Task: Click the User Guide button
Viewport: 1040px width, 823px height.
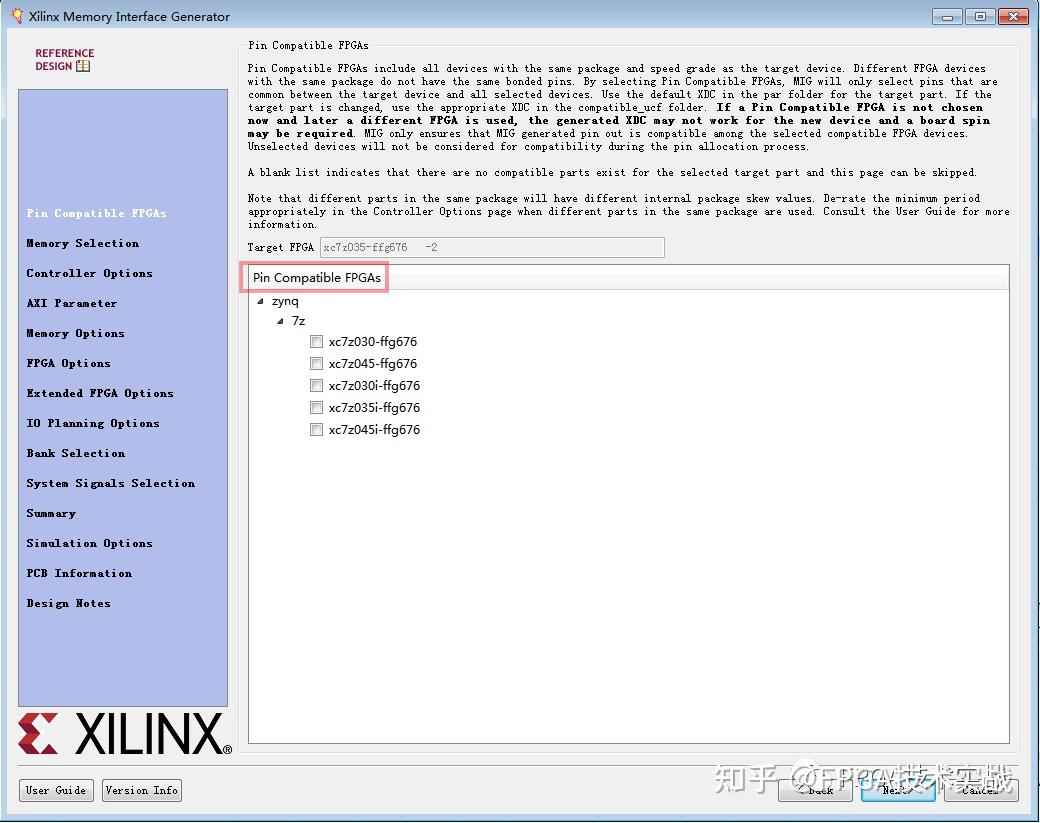Action: click(56, 790)
